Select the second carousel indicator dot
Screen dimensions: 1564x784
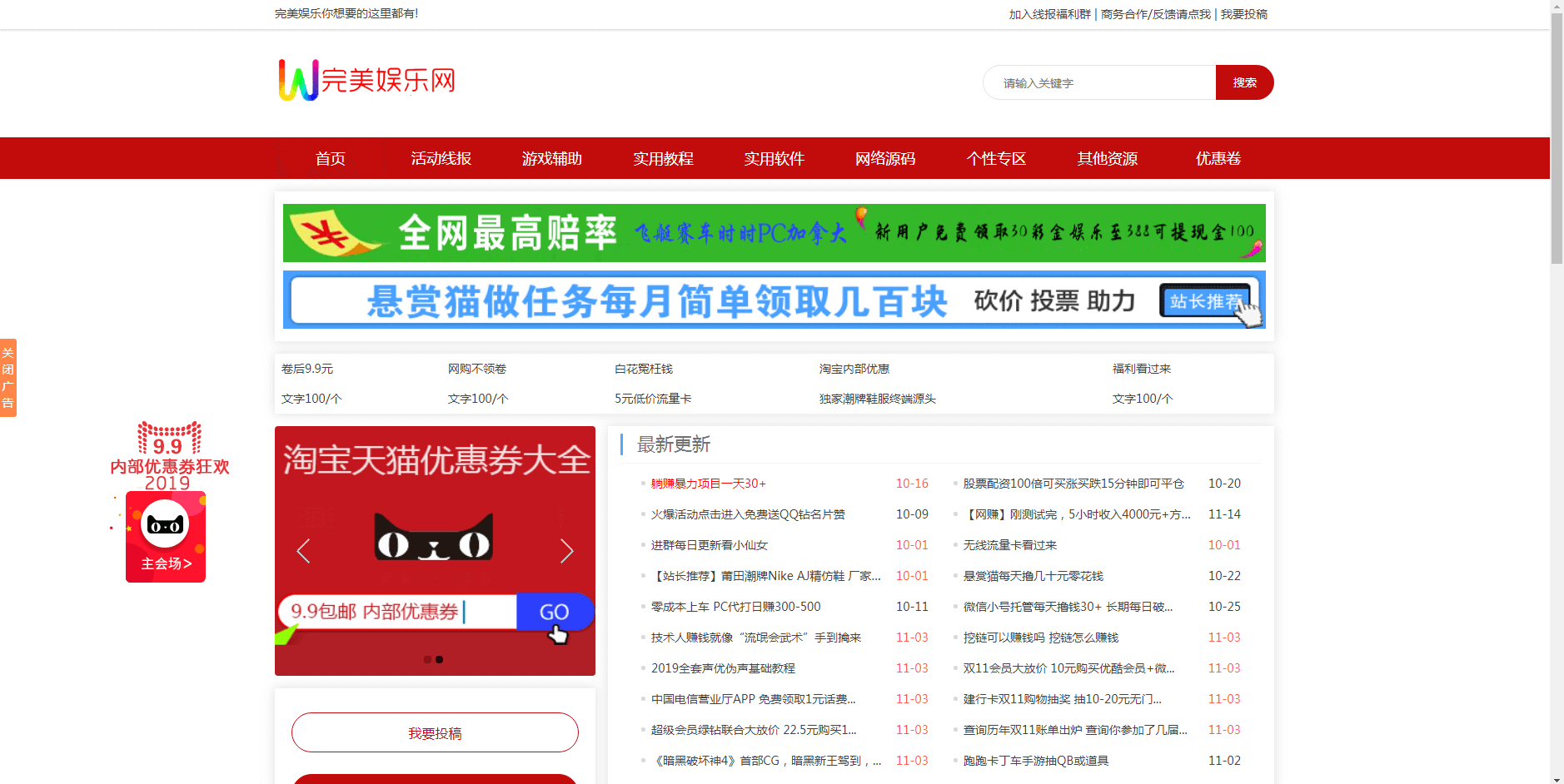tap(441, 658)
